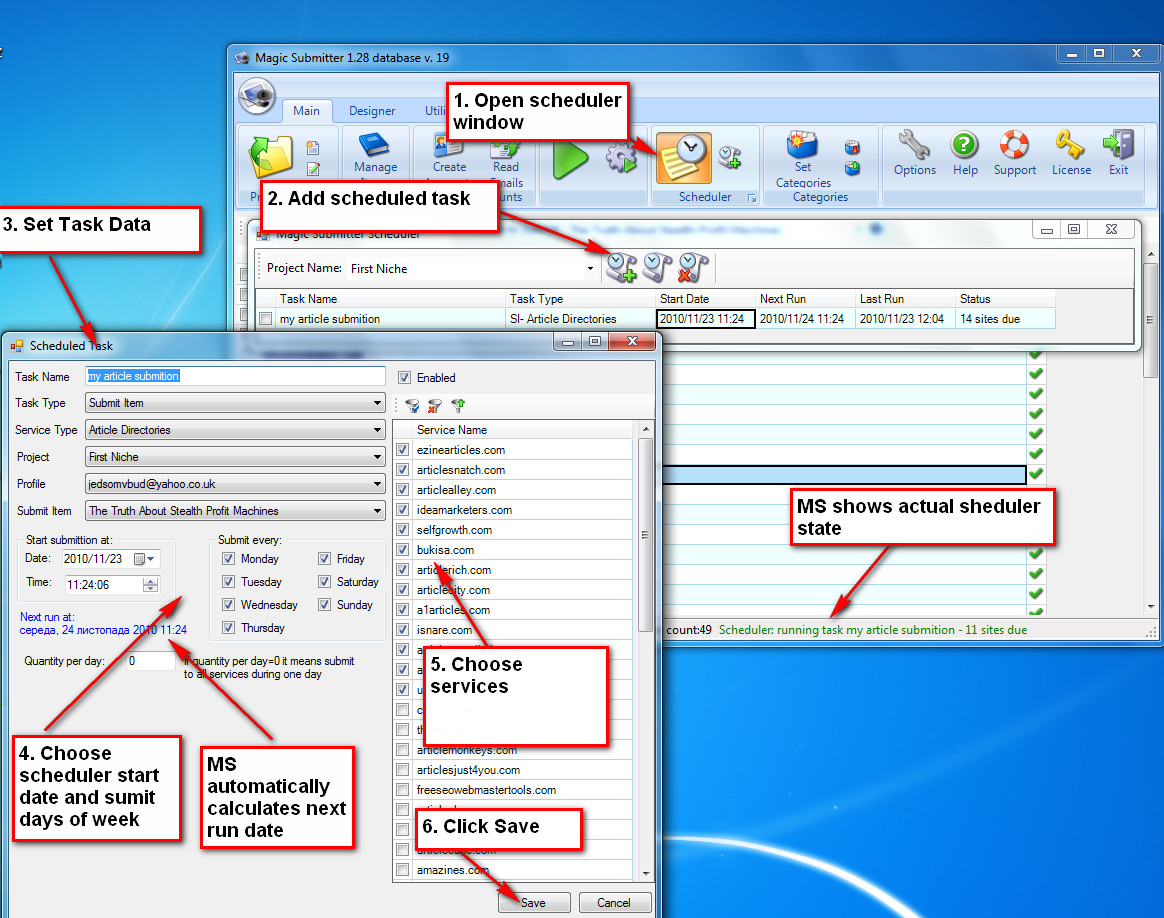
Task: Open the Submit Item dropdown
Action: 377,511
